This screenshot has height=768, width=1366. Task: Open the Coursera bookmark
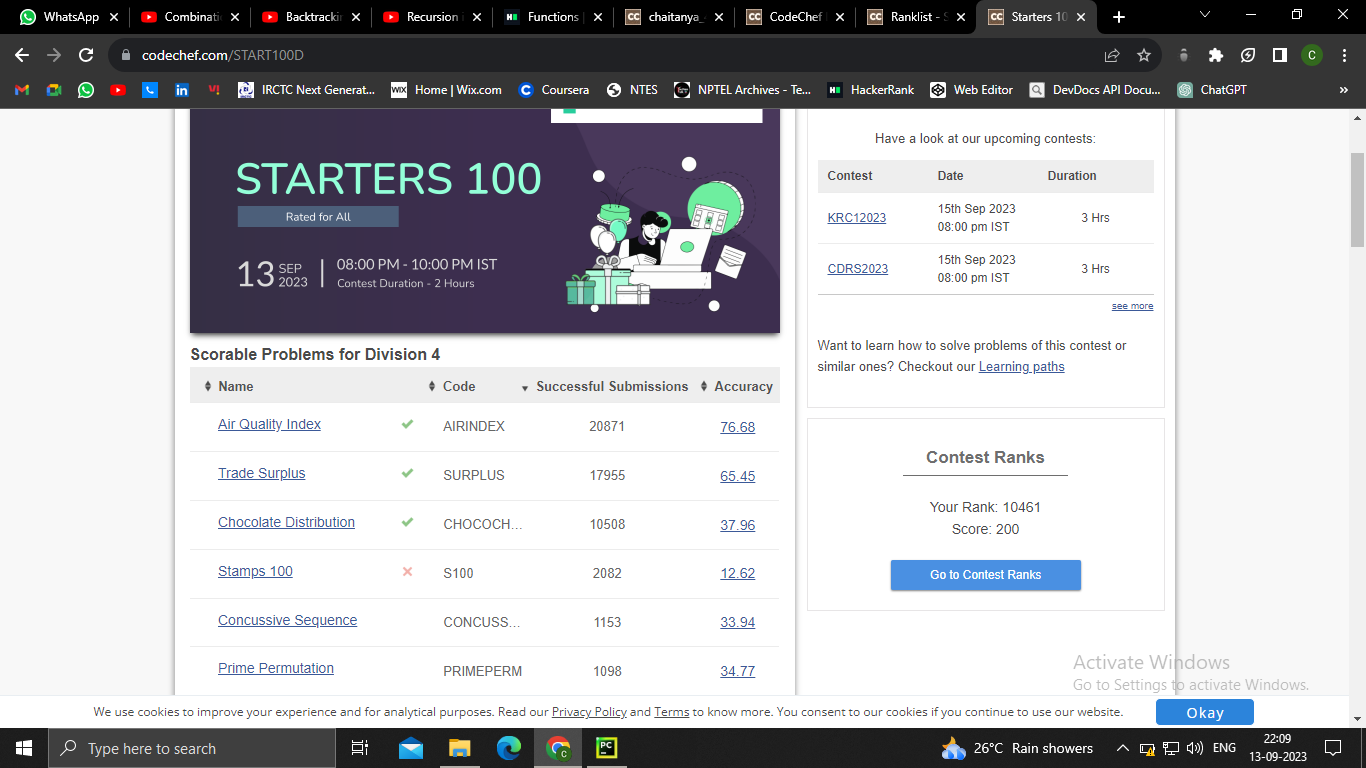click(x=553, y=89)
